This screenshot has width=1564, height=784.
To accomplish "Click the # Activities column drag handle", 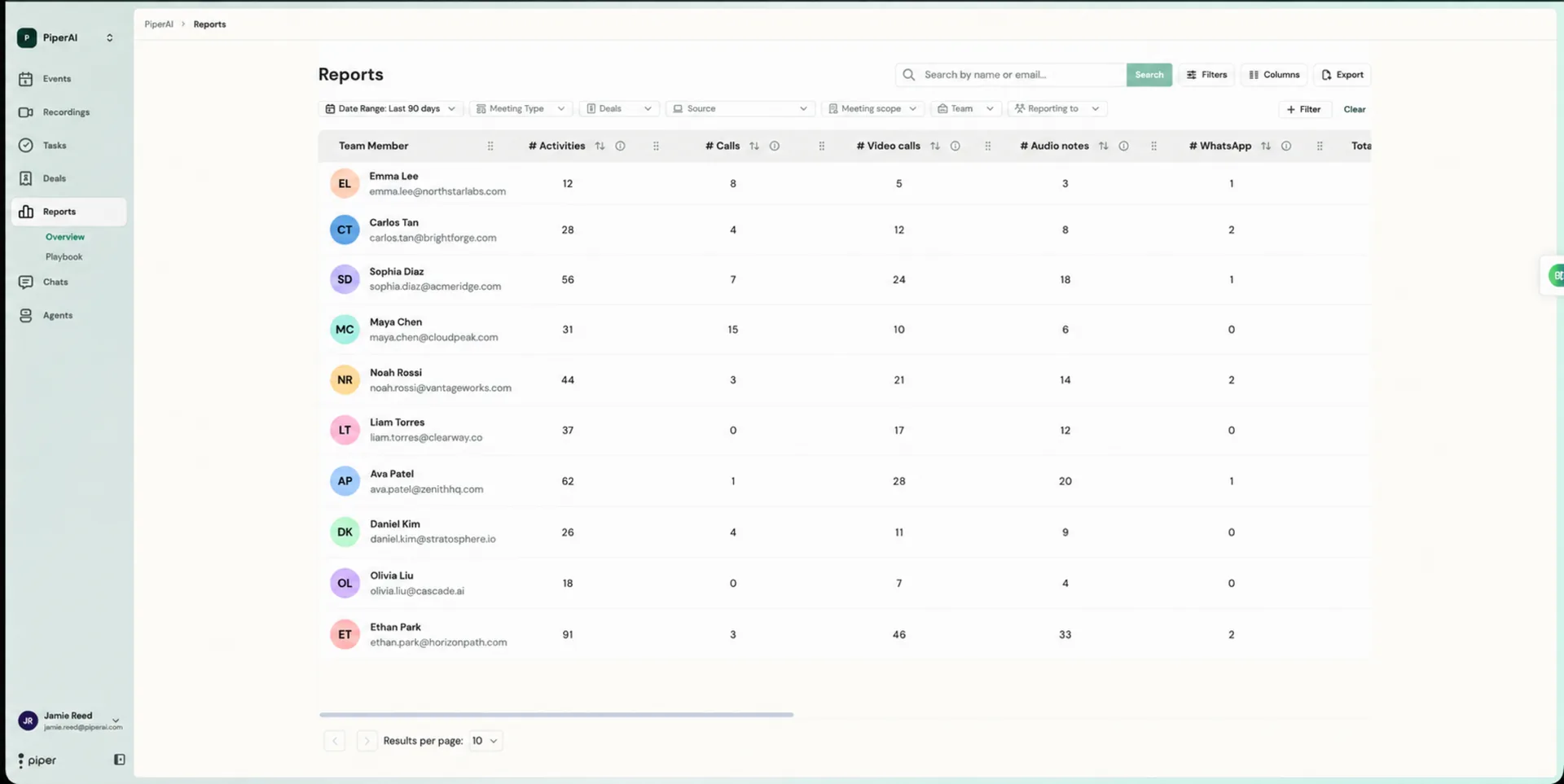I will tap(656, 147).
